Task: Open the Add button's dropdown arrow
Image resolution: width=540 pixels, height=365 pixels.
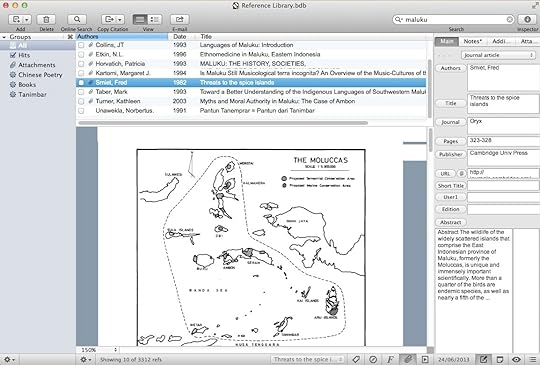Action: pos(27,20)
